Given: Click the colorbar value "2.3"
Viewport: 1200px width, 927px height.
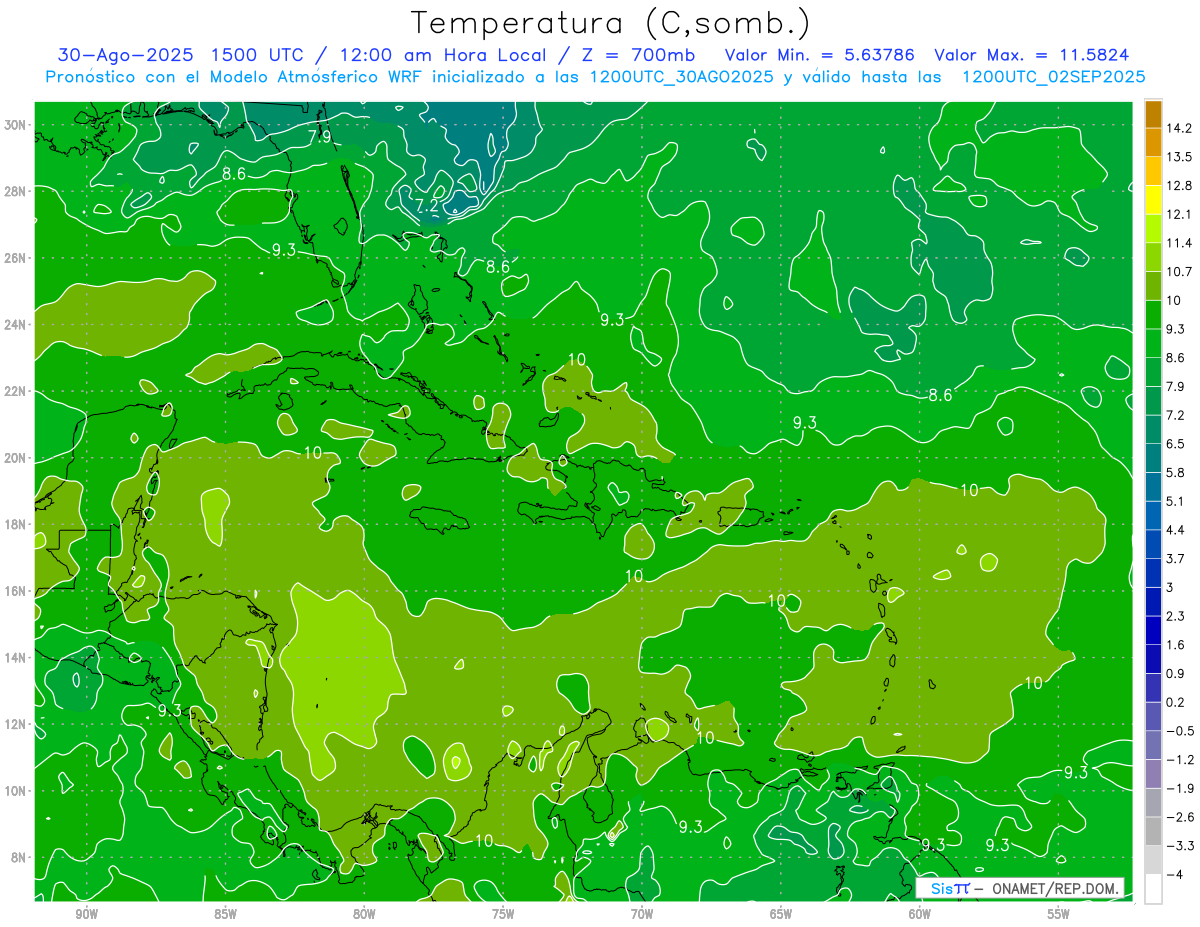Looking at the screenshot, I should coord(1176,616).
